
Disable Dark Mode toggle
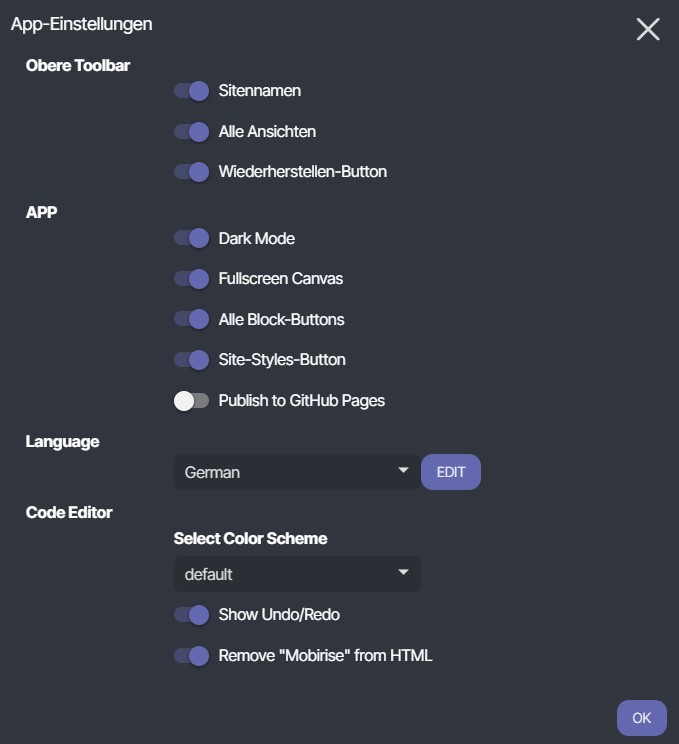pyautogui.click(x=191, y=239)
